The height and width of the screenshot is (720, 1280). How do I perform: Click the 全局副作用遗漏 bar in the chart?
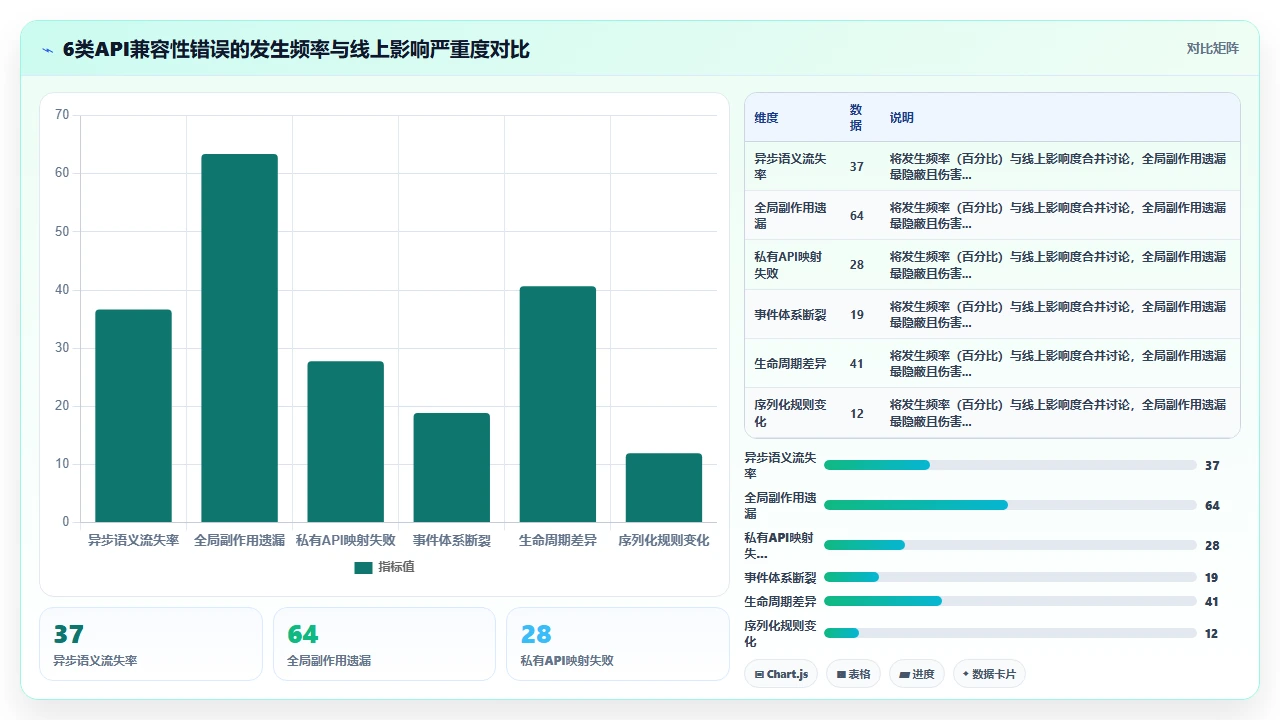pyautogui.click(x=240, y=338)
